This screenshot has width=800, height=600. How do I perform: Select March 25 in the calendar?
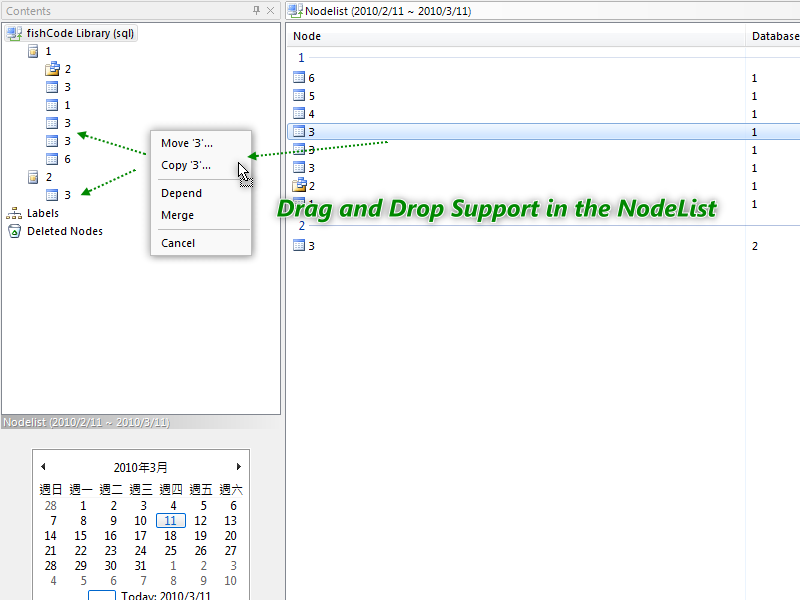170,551
